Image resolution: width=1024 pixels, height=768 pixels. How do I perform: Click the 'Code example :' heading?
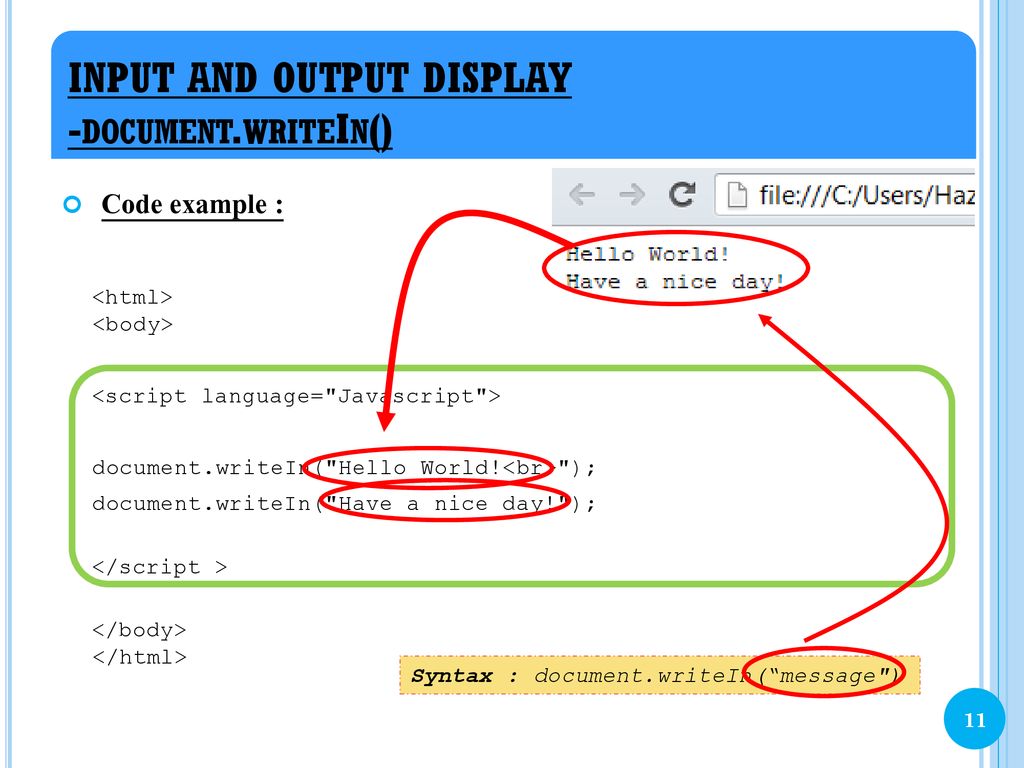(192, 204)
